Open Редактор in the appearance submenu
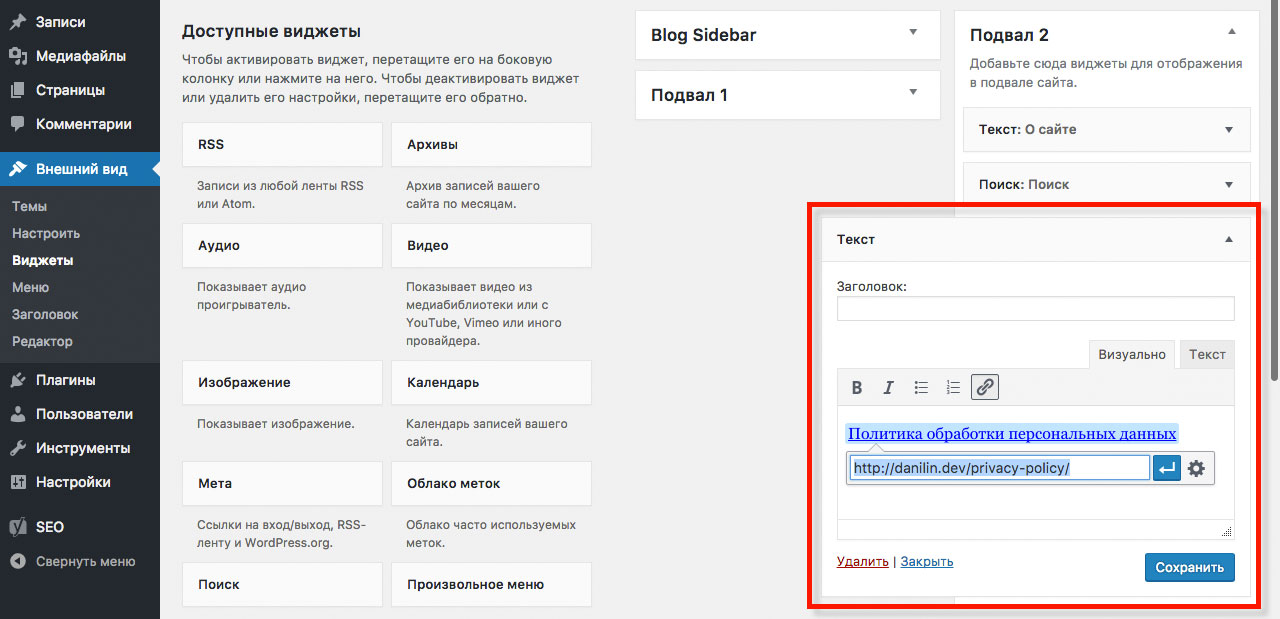 click(x=42, y=341)
